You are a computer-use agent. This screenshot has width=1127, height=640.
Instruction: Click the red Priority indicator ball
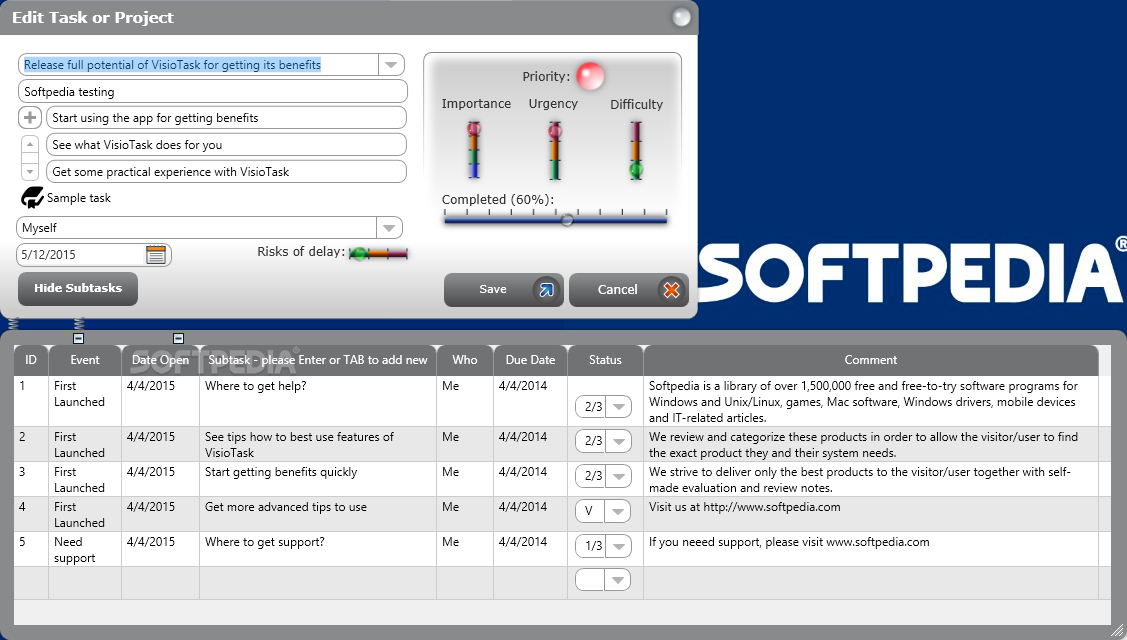click(x=590, y=76)
